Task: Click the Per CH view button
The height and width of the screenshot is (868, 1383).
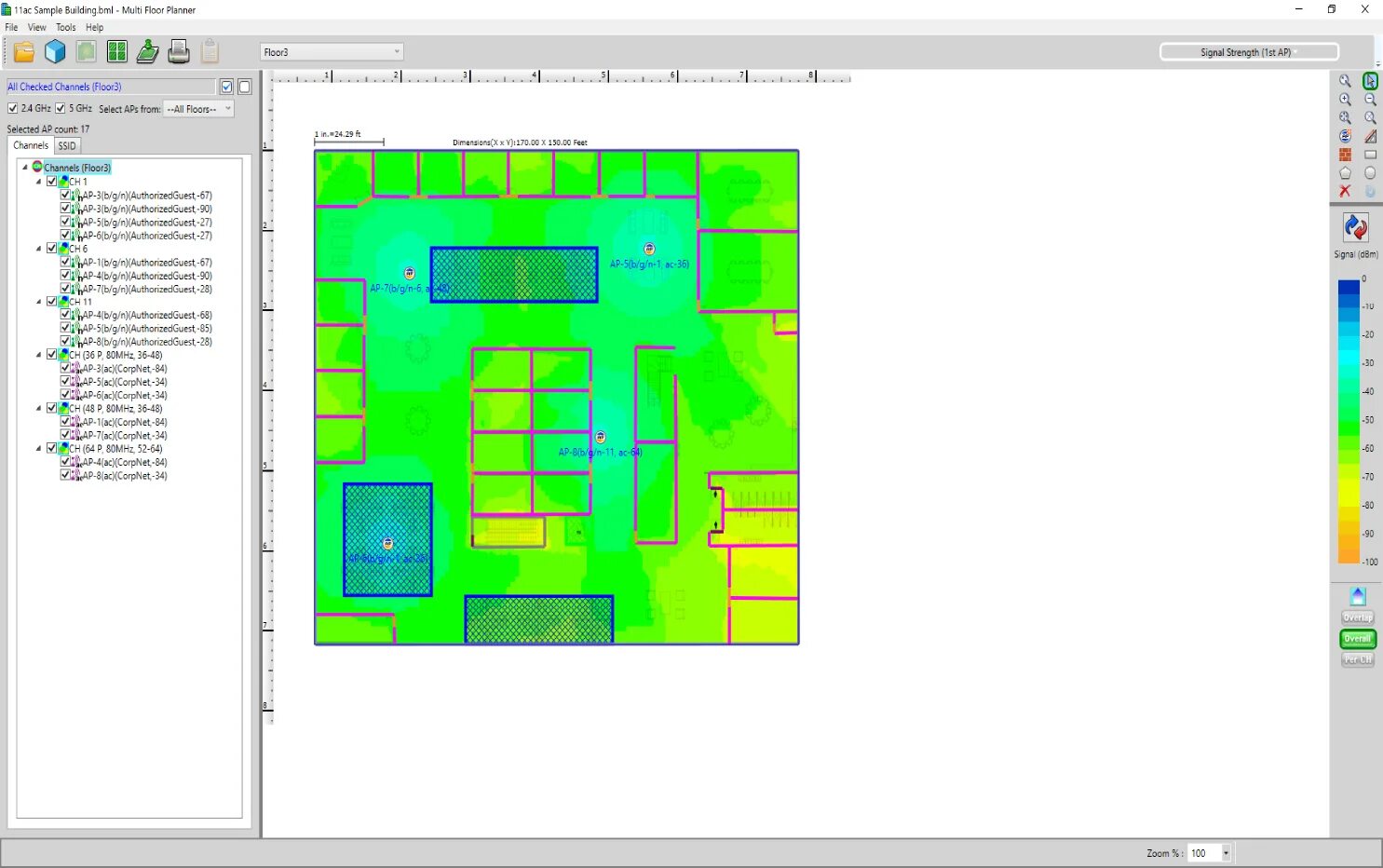Action: point(1358,659)
